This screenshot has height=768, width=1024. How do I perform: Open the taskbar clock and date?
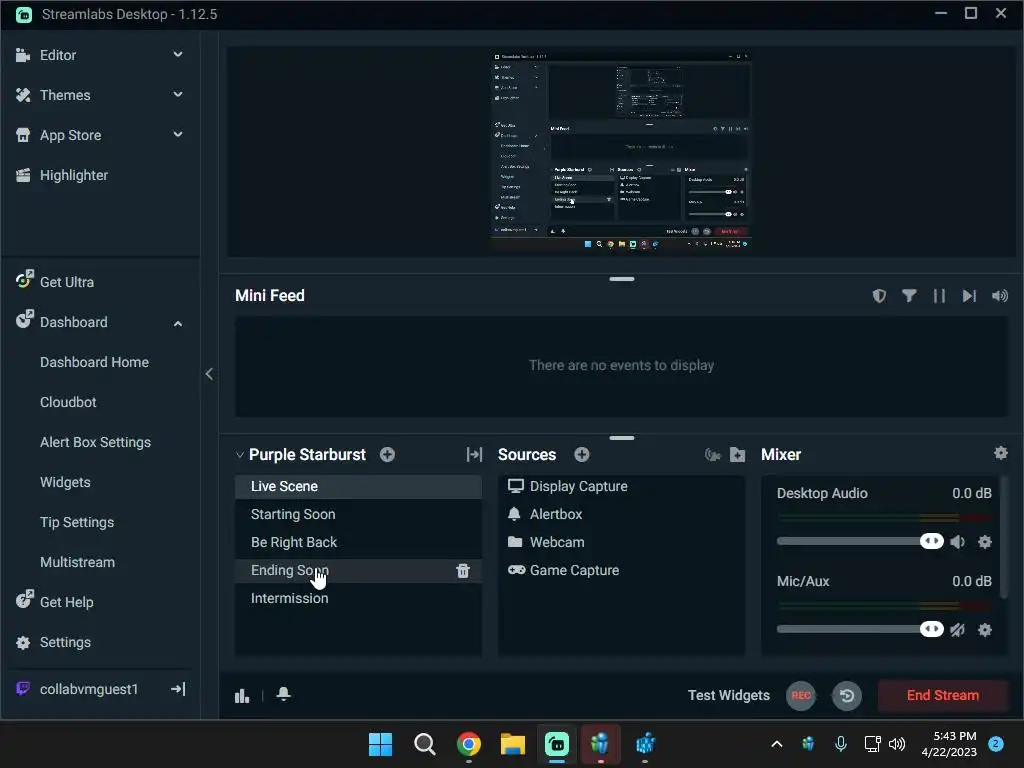949,744
